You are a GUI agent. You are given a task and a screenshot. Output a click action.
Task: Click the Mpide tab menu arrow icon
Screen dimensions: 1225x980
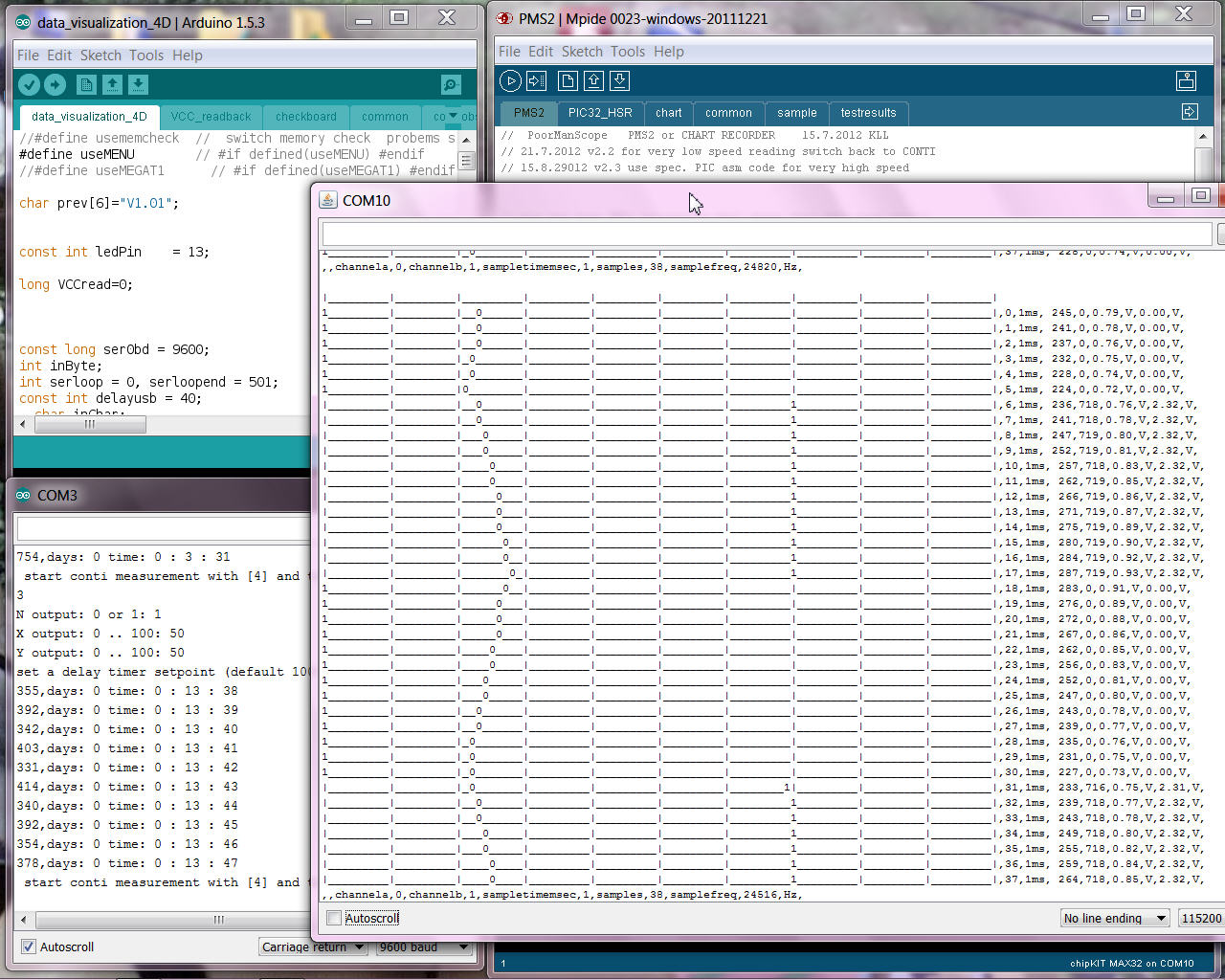pos(1190,112)
